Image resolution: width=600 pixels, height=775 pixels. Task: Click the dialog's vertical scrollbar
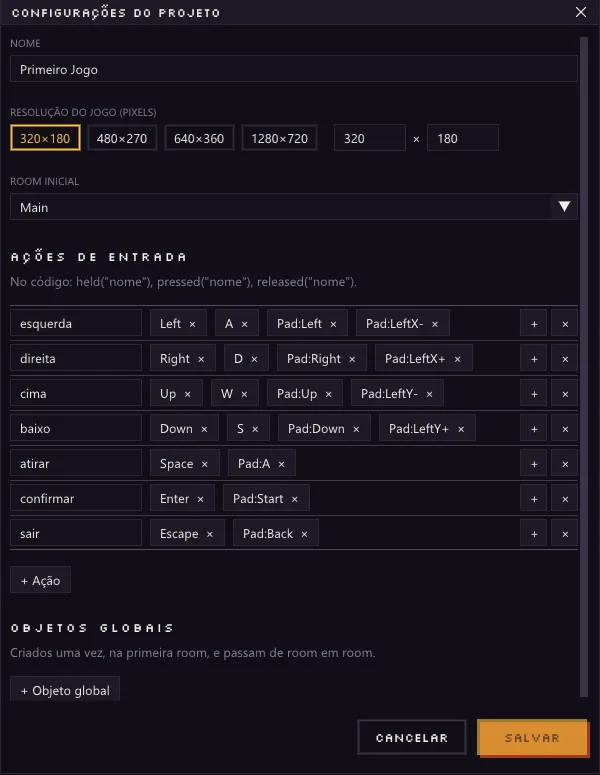tap(584, 367)
